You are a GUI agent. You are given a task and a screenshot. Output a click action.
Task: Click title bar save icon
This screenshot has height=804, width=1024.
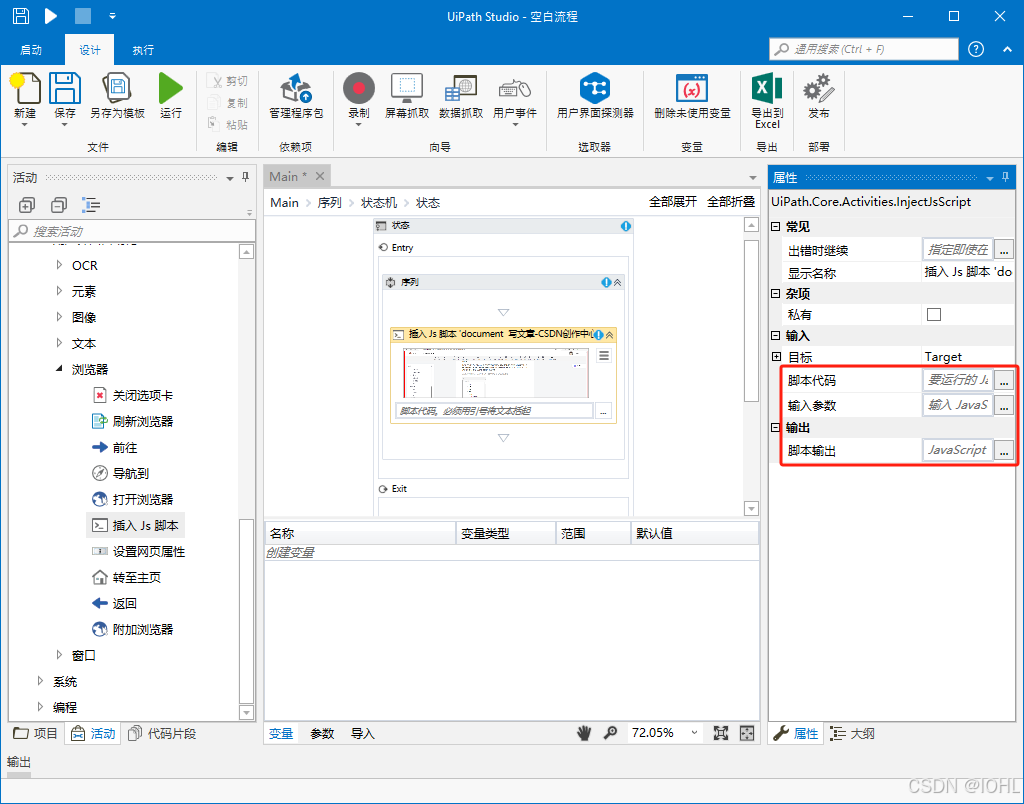(x=21, y=16)
